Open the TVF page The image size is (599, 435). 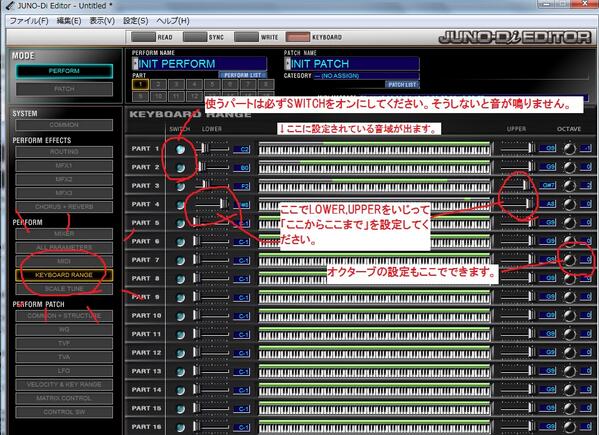click(64, 343)
